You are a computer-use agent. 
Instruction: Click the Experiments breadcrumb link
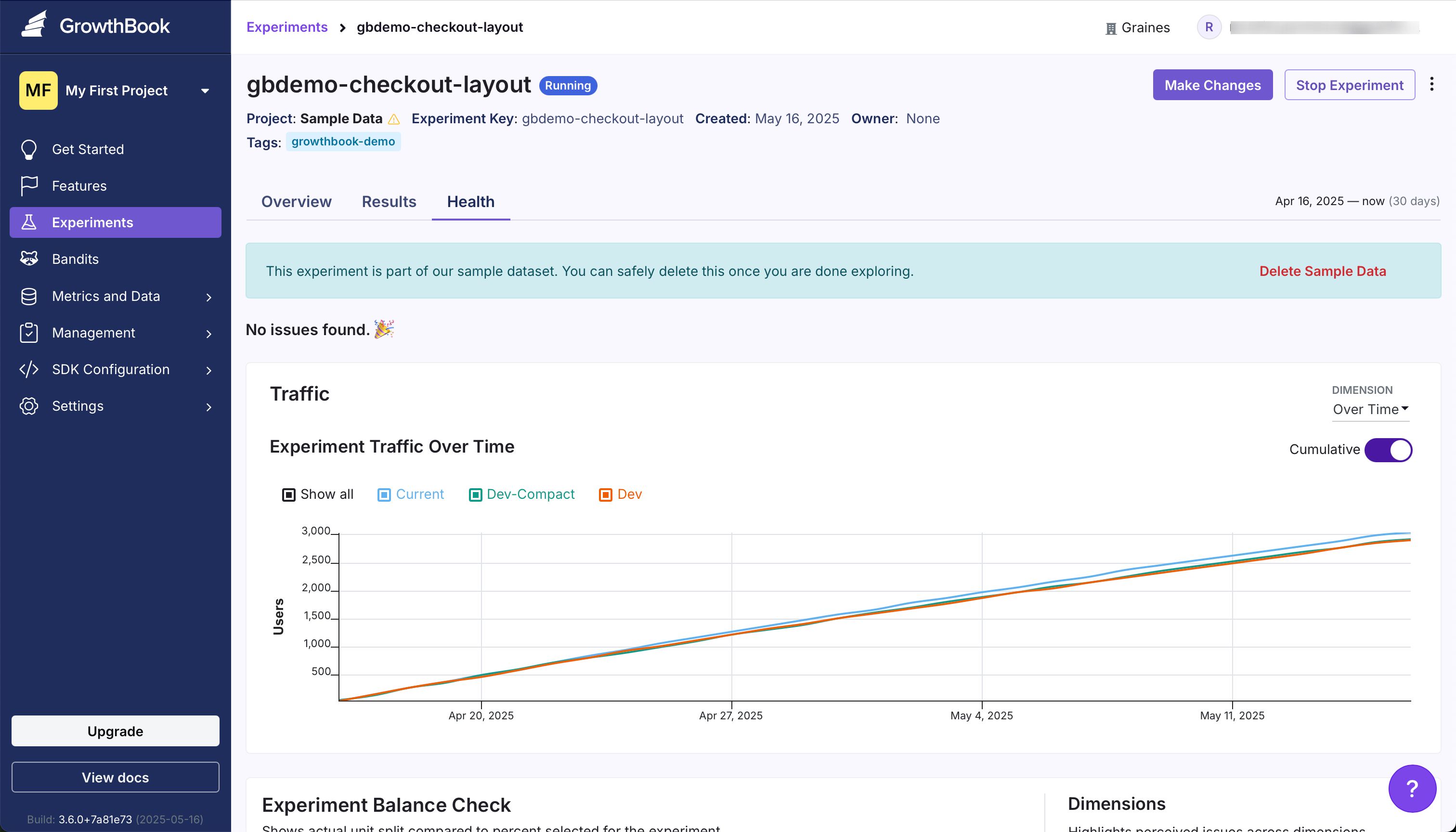click(x=287, y=27)
